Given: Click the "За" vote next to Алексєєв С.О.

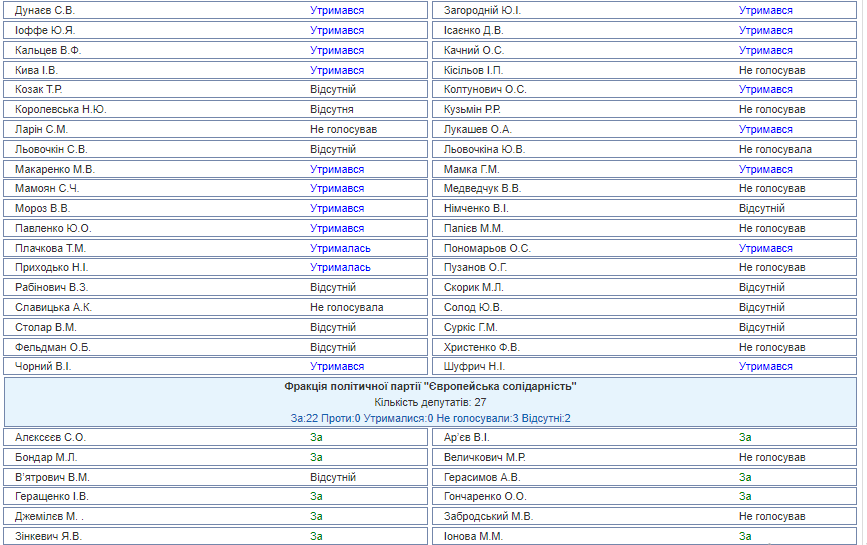Looking at the screenshot, I should coord(316,437).
